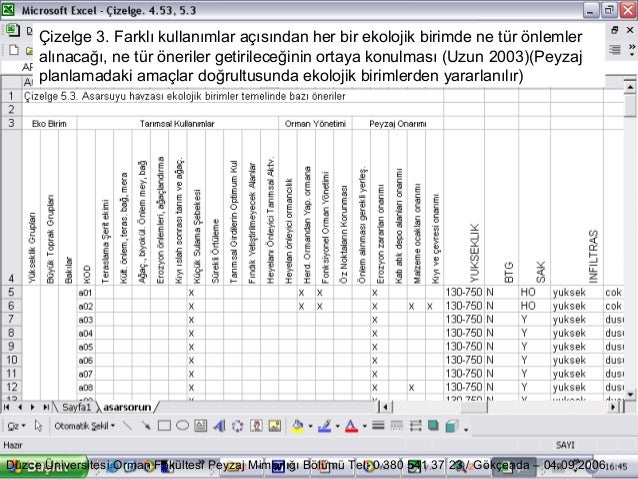The image size is (638, 479).
Task: Select row header 3
Action: (11, 123)
